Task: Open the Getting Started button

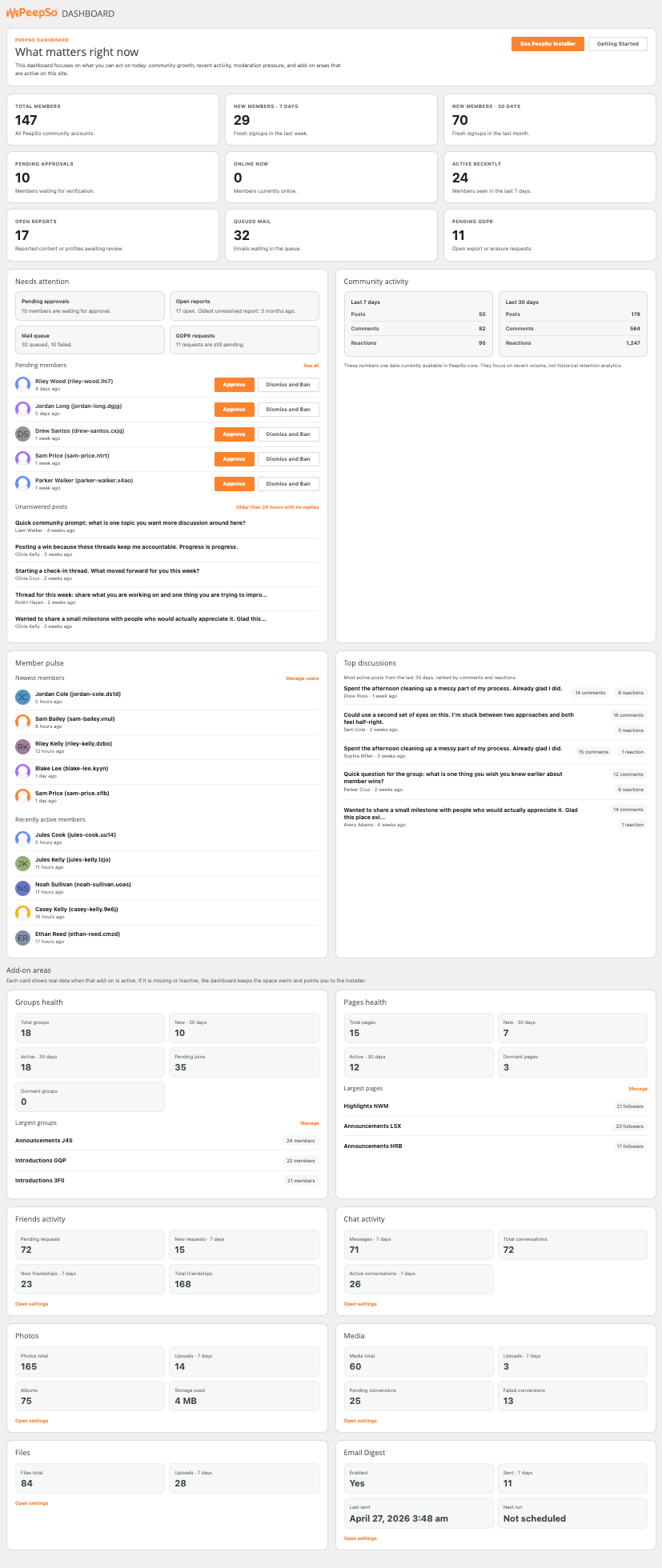Action: [x=617, y=44]
